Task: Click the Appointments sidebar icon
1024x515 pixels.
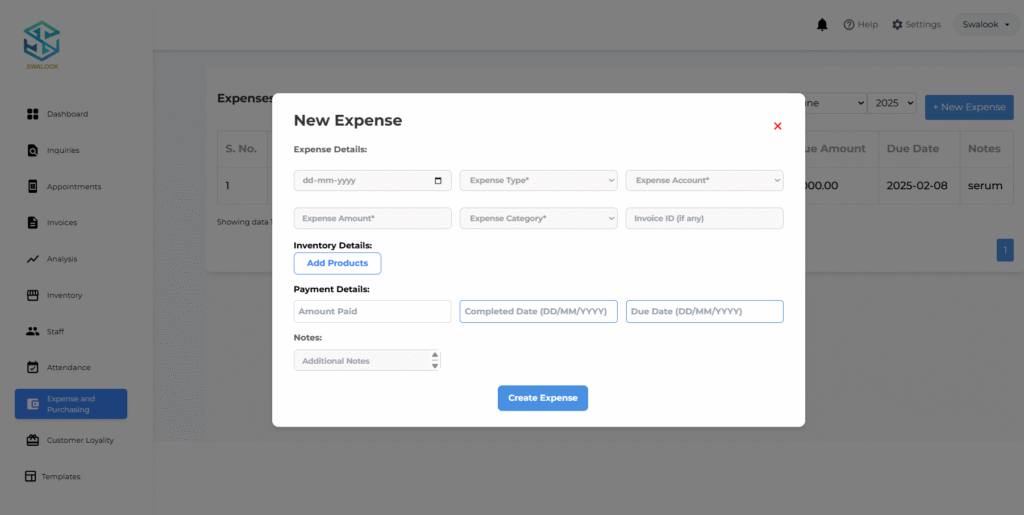Action: point(33,187)
